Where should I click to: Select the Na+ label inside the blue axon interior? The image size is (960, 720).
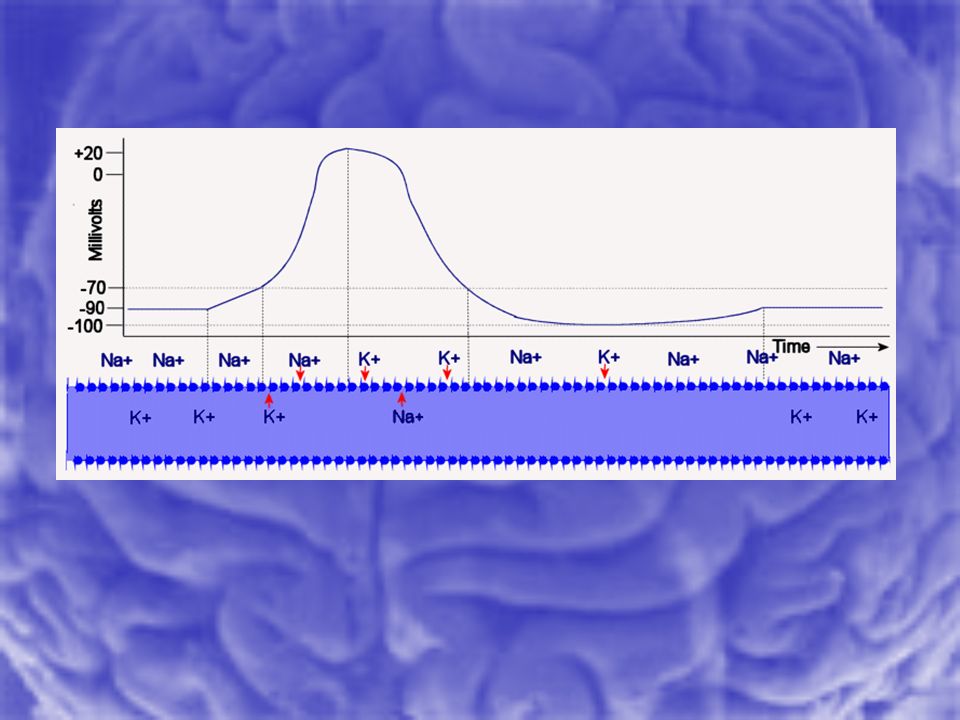(408, 418)
